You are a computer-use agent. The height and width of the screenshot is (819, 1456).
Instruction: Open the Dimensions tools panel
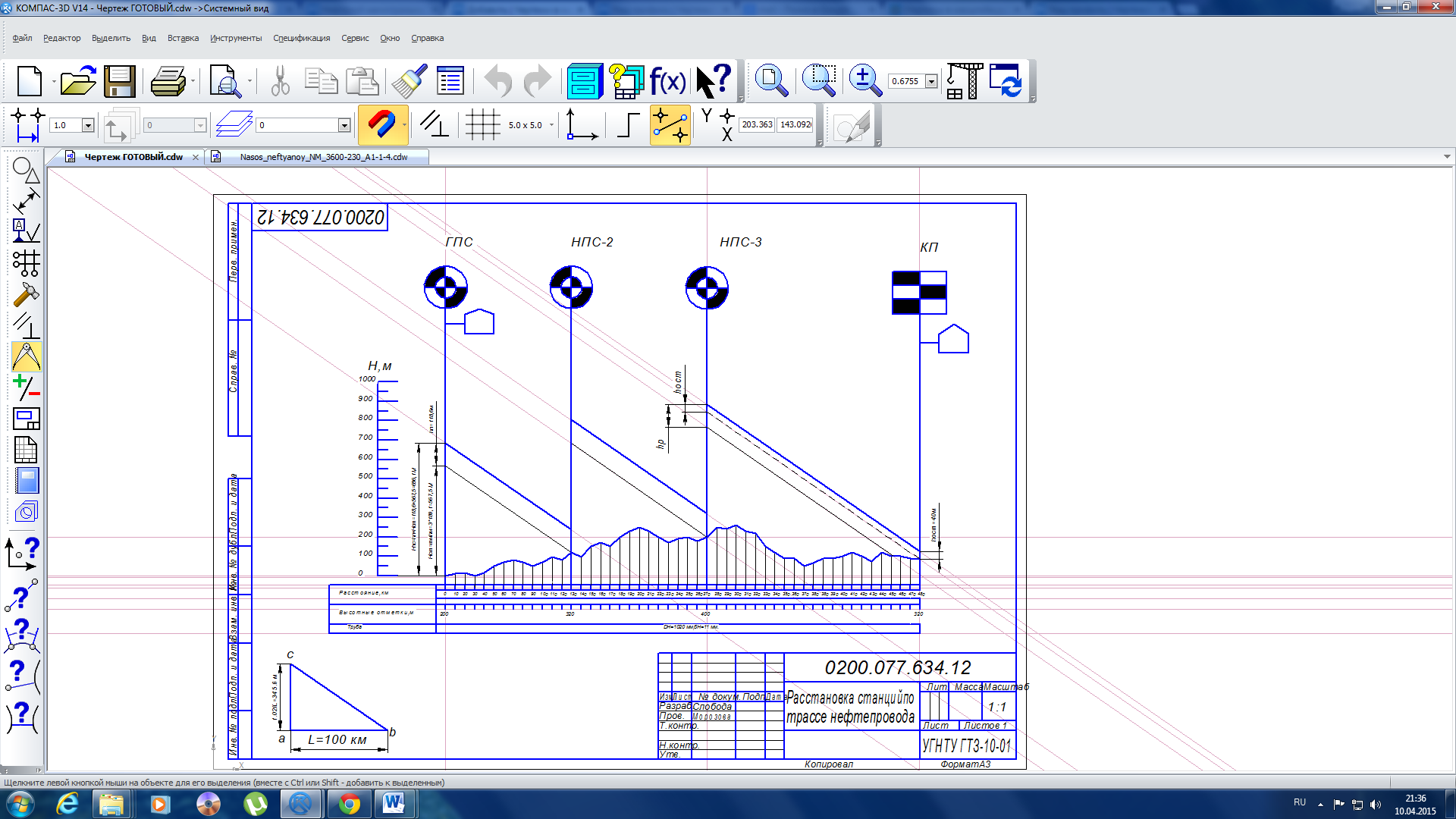pos(26,201)
